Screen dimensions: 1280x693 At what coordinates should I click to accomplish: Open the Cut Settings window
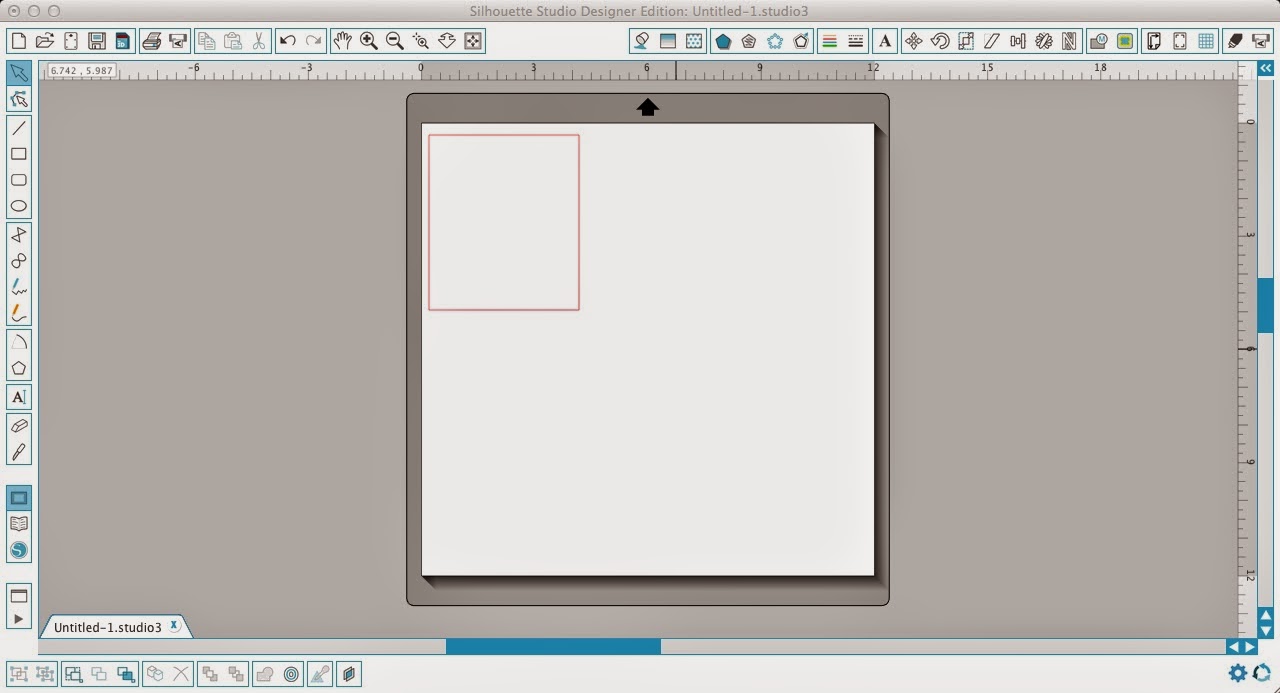[1233, 41]
